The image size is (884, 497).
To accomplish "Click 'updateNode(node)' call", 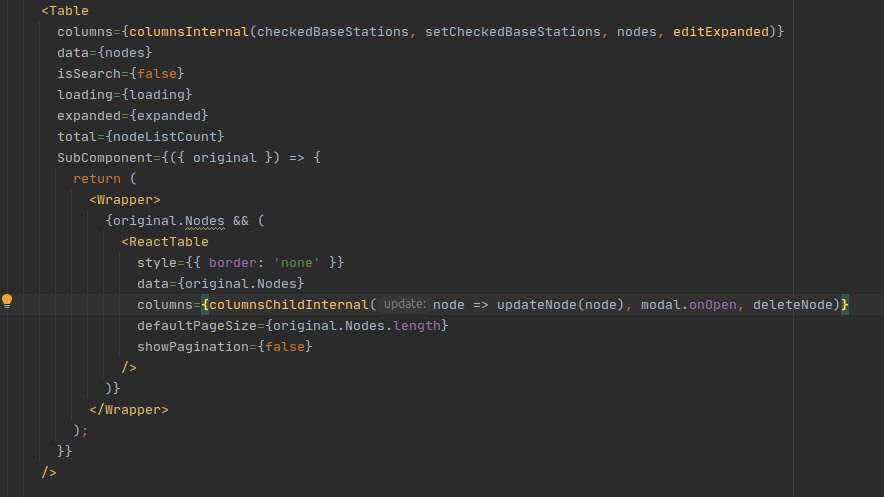I will point(560,305).
